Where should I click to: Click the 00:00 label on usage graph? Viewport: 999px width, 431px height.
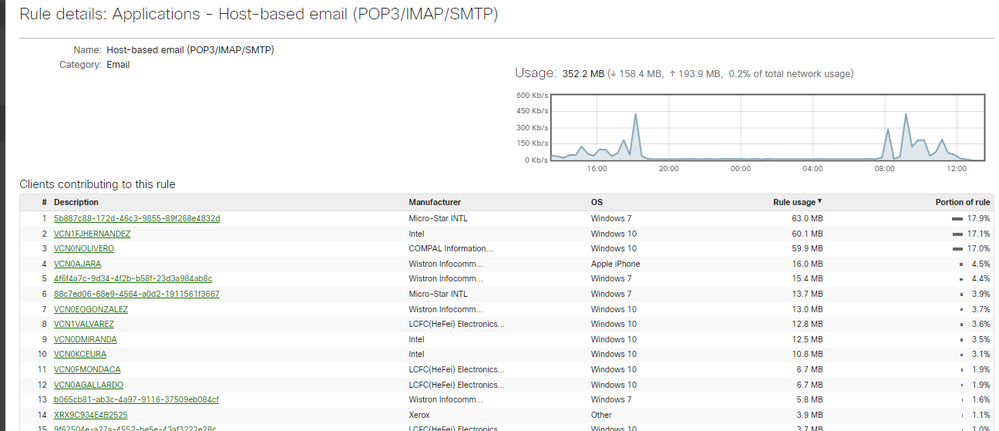pyautogui.click(x=740, y=169)
